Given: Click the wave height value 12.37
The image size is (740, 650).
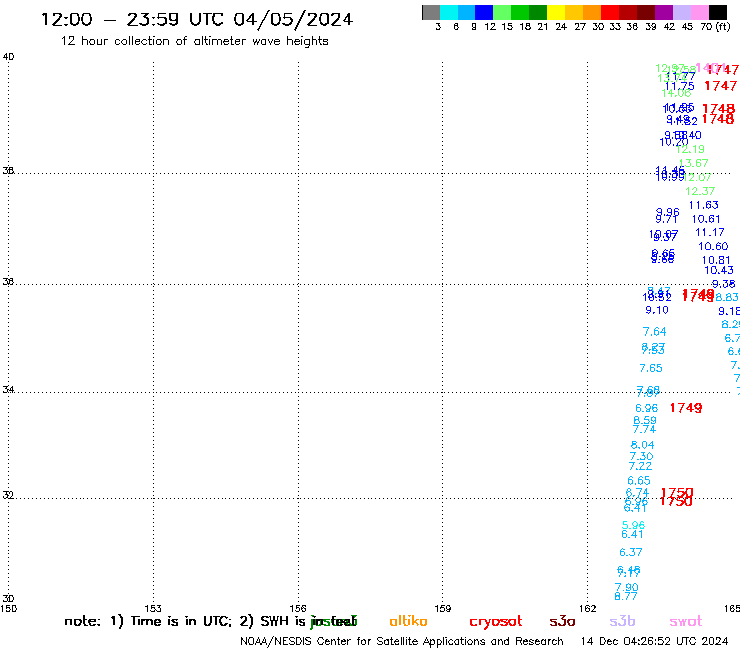Looking at the screenshot, I should pos(700,191).
